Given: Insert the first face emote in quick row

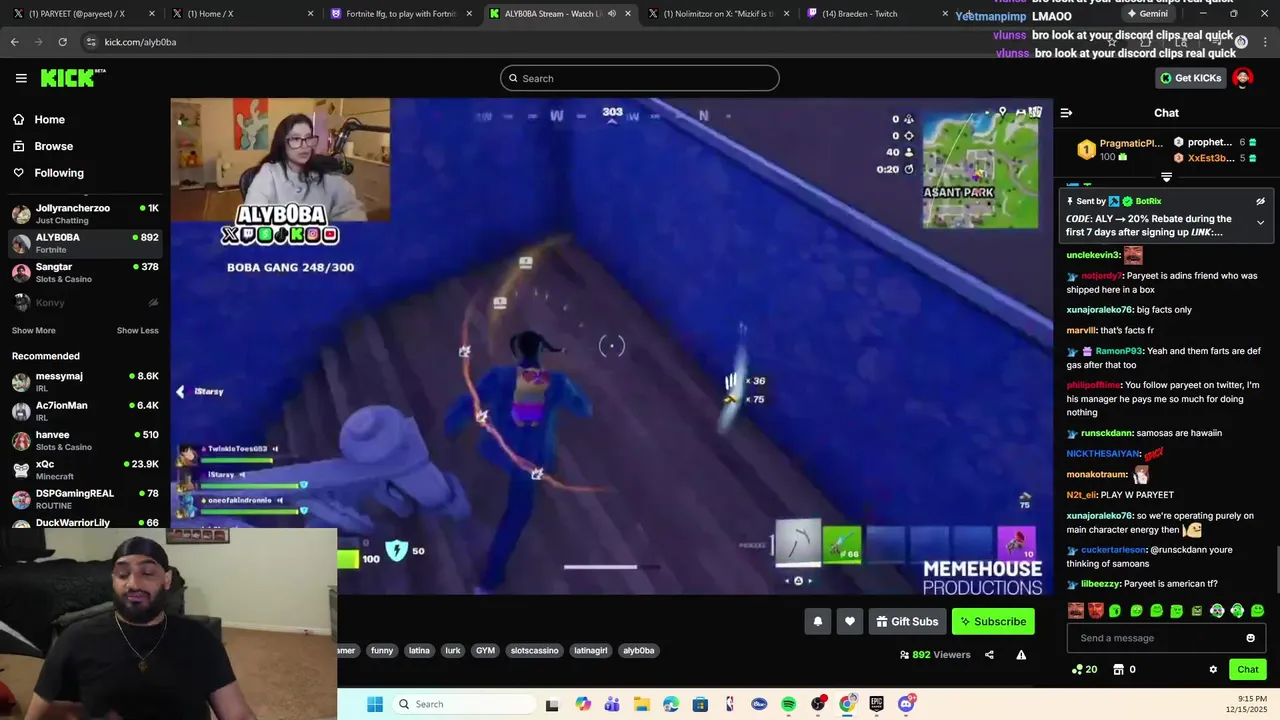Looking at the screenshot, I should tap(1075, 610).
